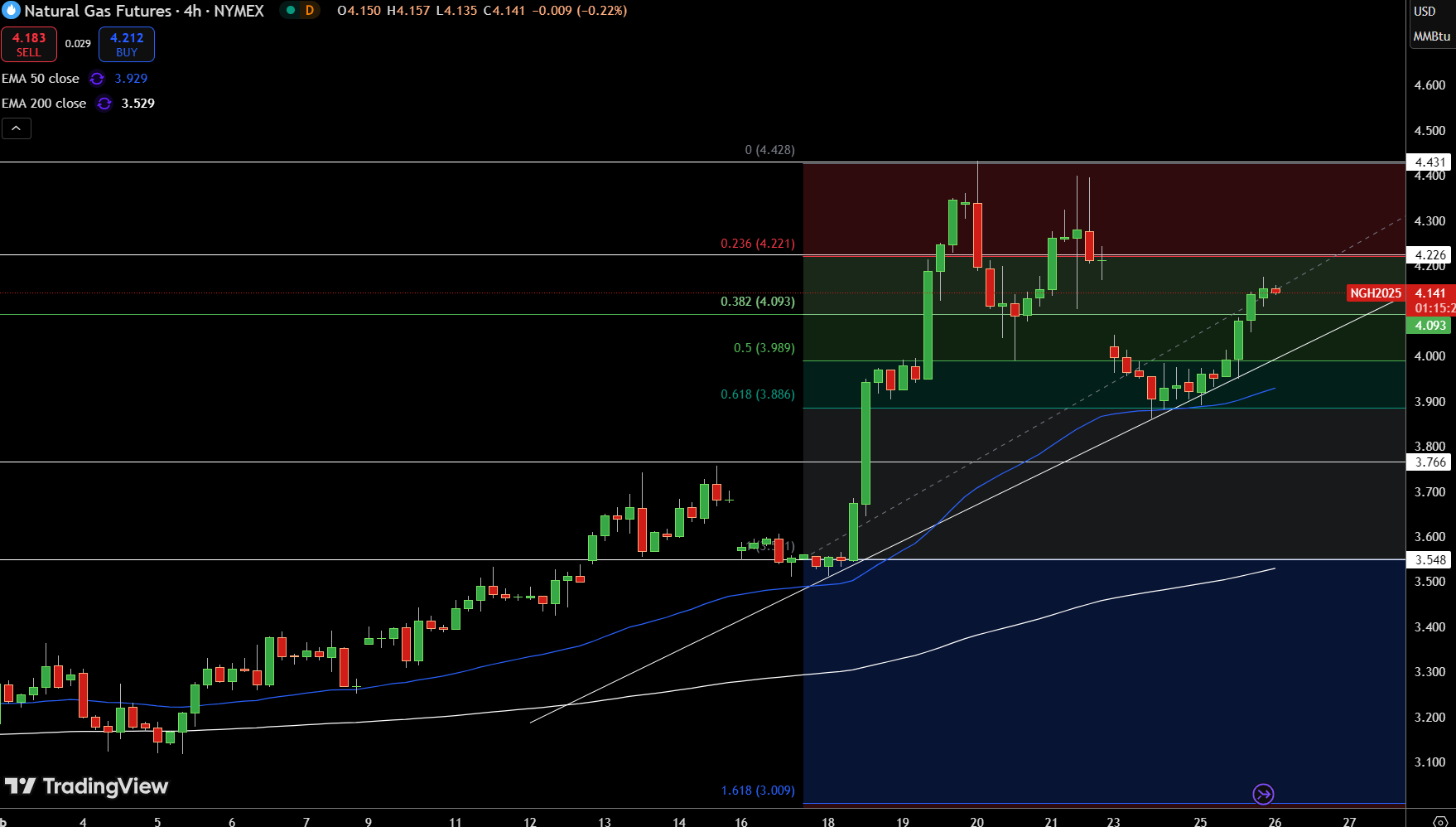1456x827 pixels.
Task: Click the L4.135 low value
Action: [x=456, y=11]
